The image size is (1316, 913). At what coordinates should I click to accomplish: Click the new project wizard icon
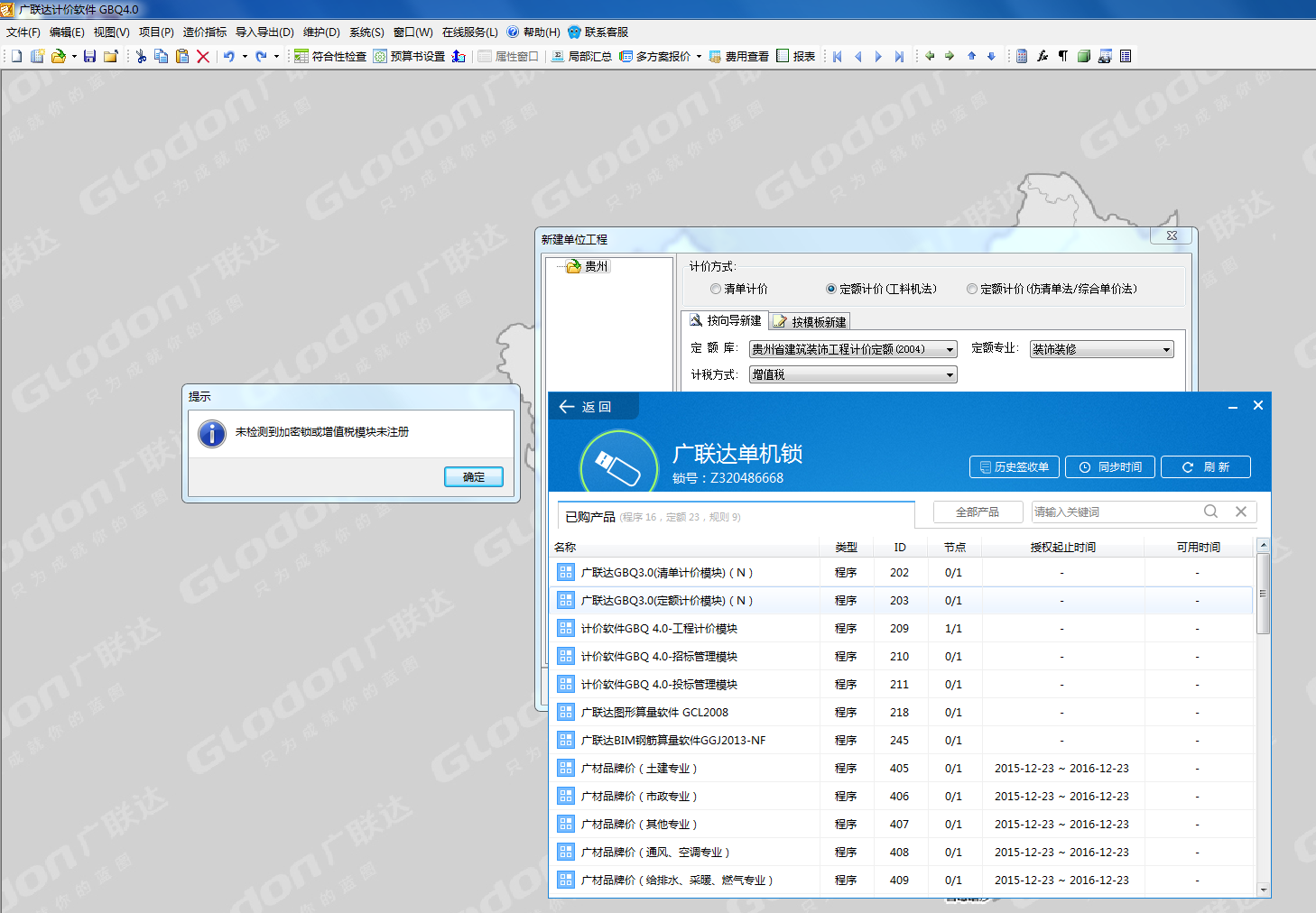(x=37, y=56)
